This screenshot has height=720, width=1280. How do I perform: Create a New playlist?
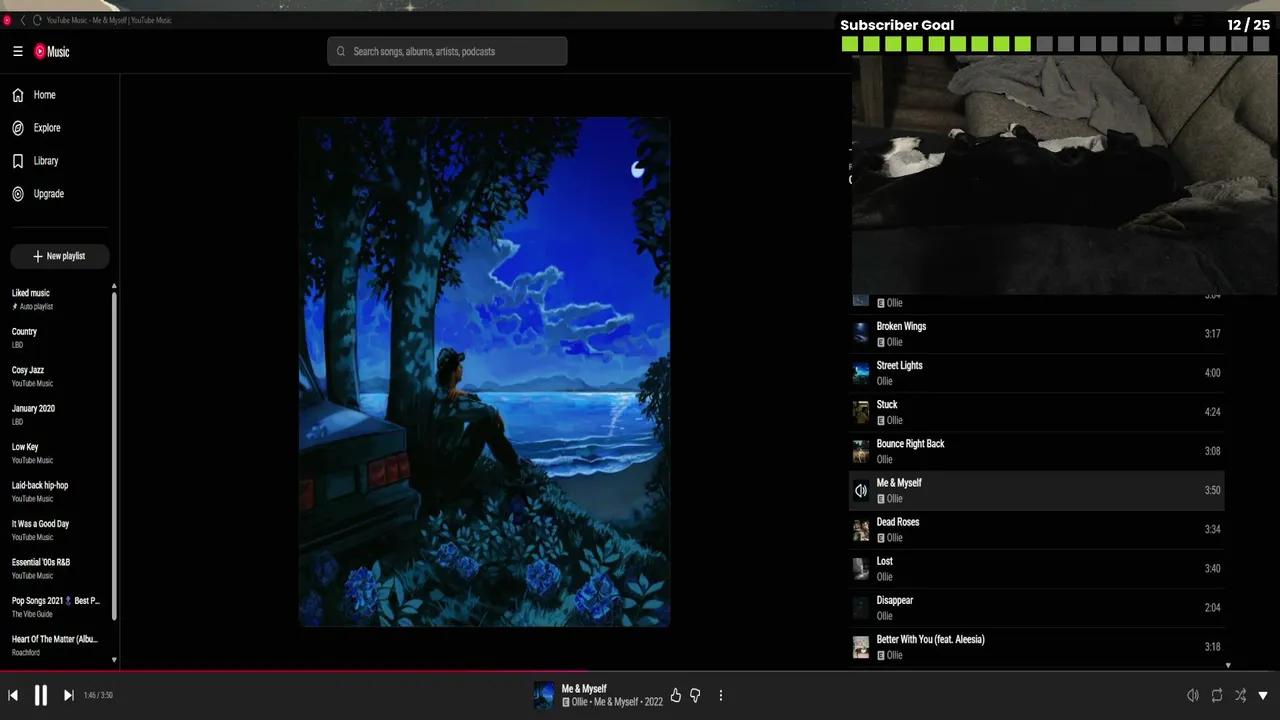(x=59, y=256)
